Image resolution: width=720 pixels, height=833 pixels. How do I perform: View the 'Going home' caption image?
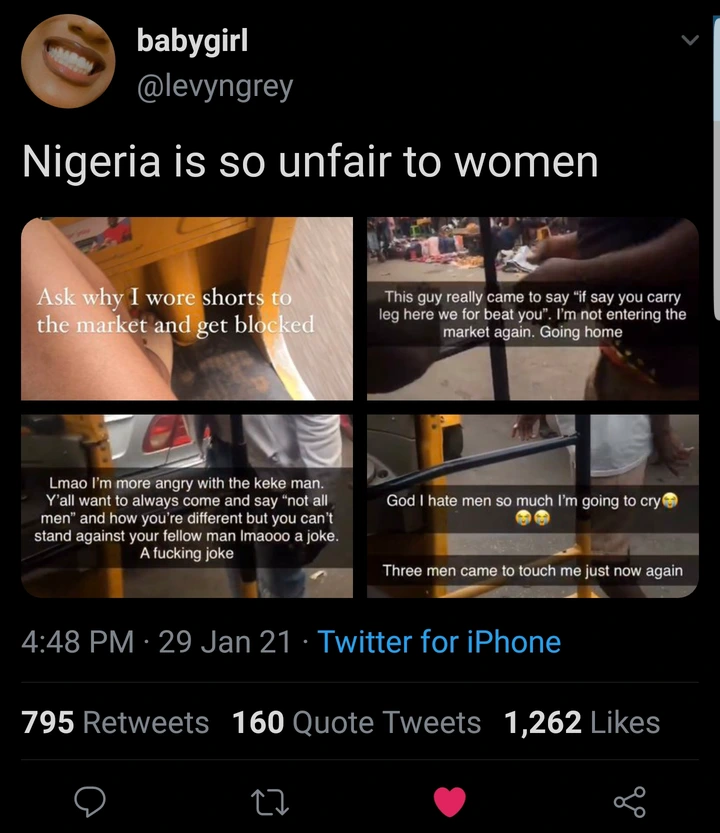532,309
